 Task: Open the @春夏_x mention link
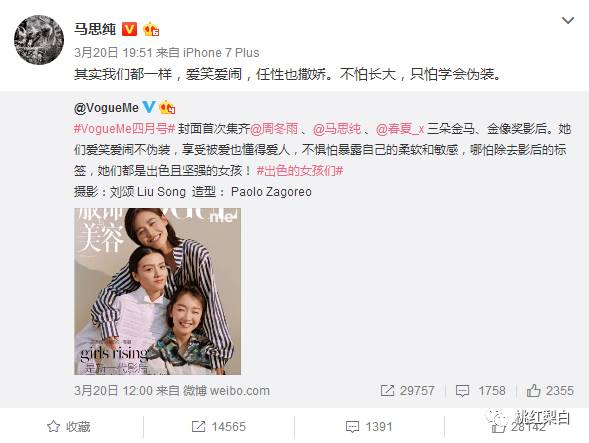(x=400, y=129)
